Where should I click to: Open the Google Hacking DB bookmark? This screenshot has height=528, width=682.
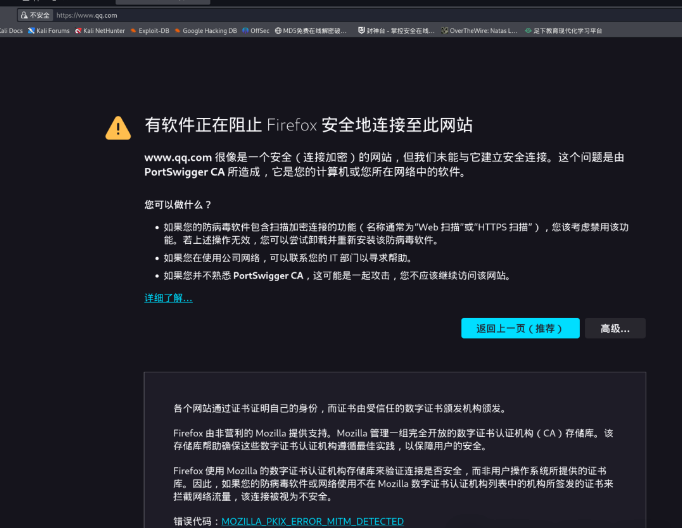pos(206,31)
